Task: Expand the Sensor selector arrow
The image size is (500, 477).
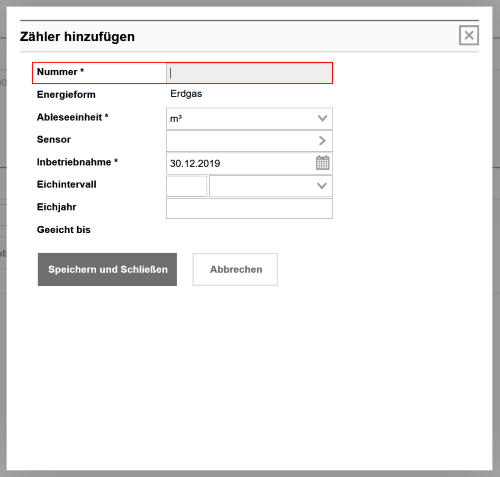Action: pyautogui.click(x=322, y=141)
